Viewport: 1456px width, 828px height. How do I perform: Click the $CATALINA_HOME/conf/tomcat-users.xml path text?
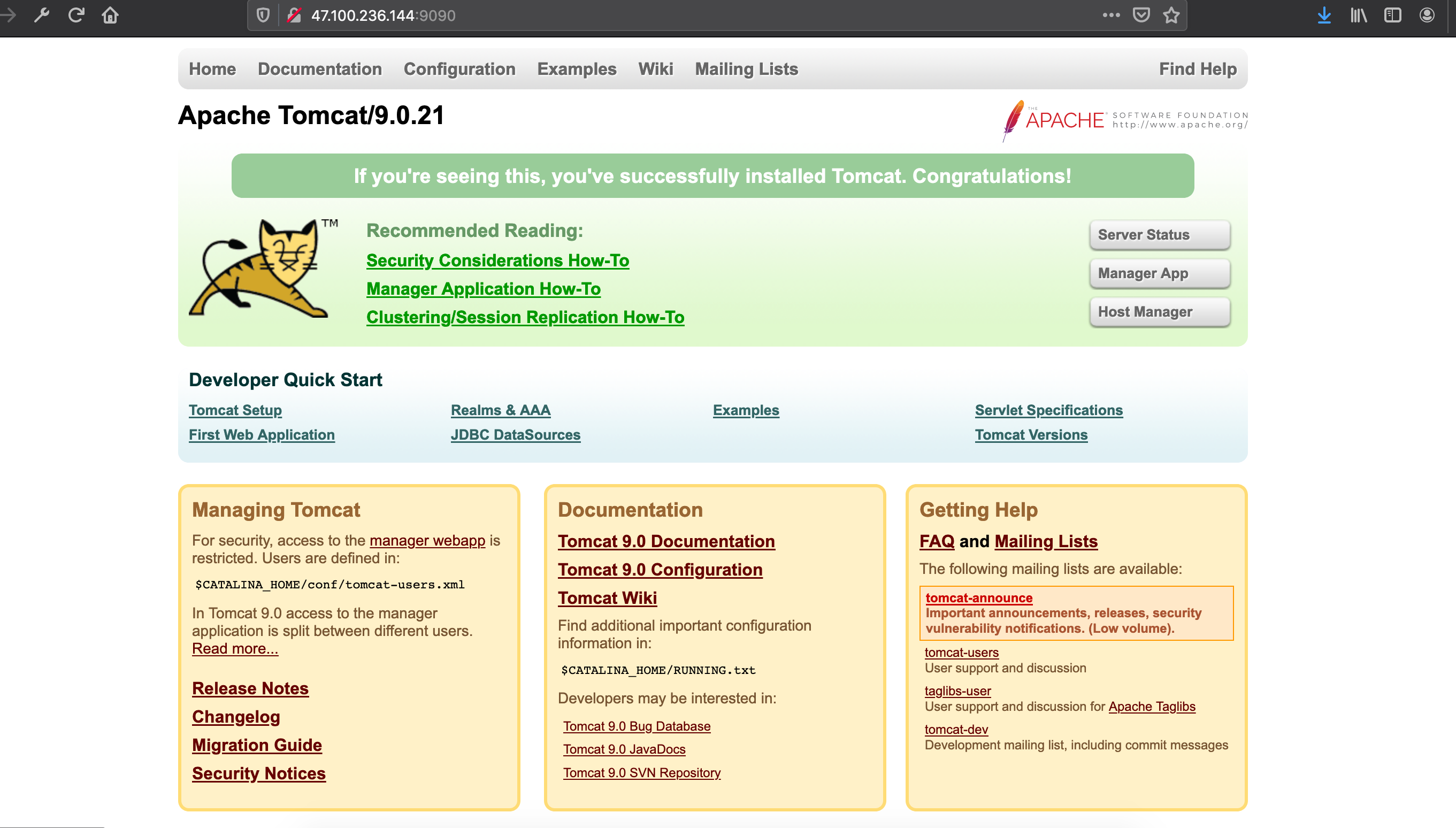(329, 585)
